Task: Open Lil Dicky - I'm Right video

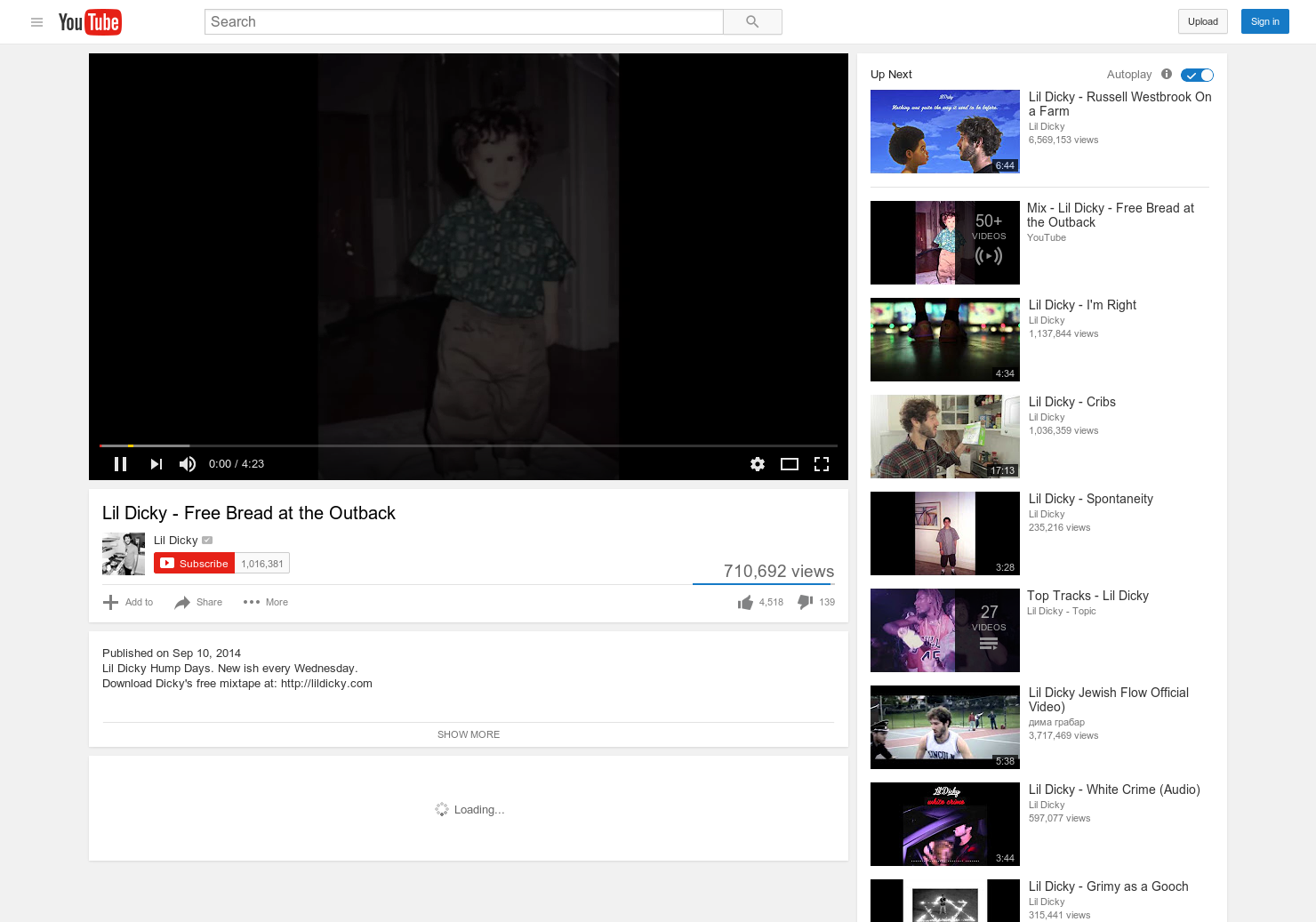Action: (x=1082, y=305)
